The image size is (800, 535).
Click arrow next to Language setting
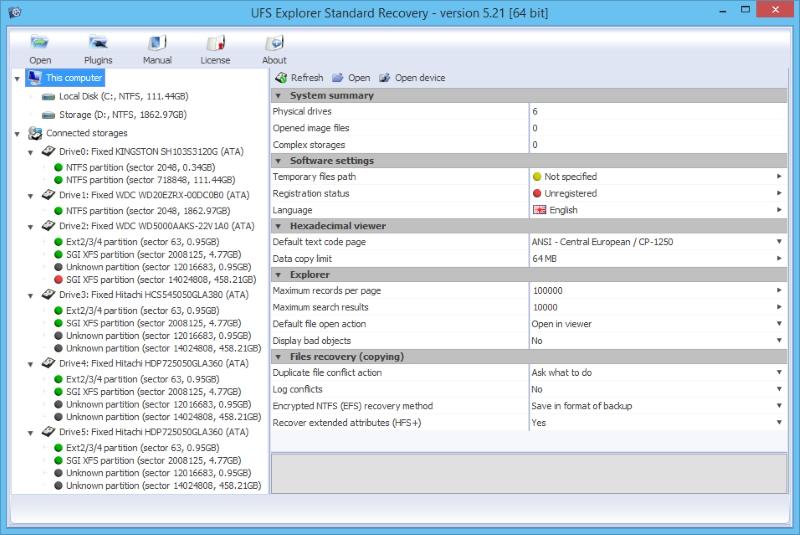coord(779,210)
